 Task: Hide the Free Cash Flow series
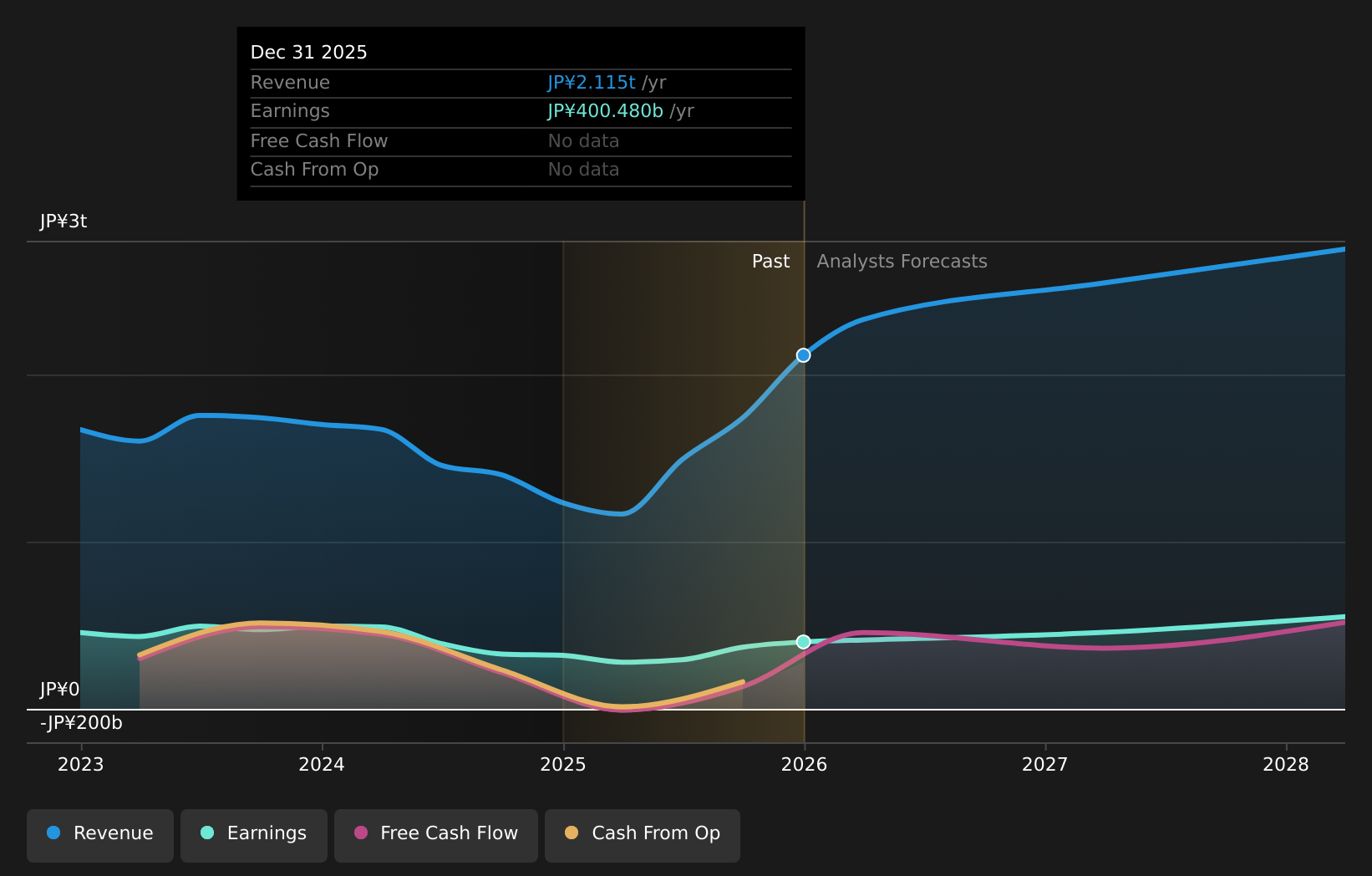point(436,835)
